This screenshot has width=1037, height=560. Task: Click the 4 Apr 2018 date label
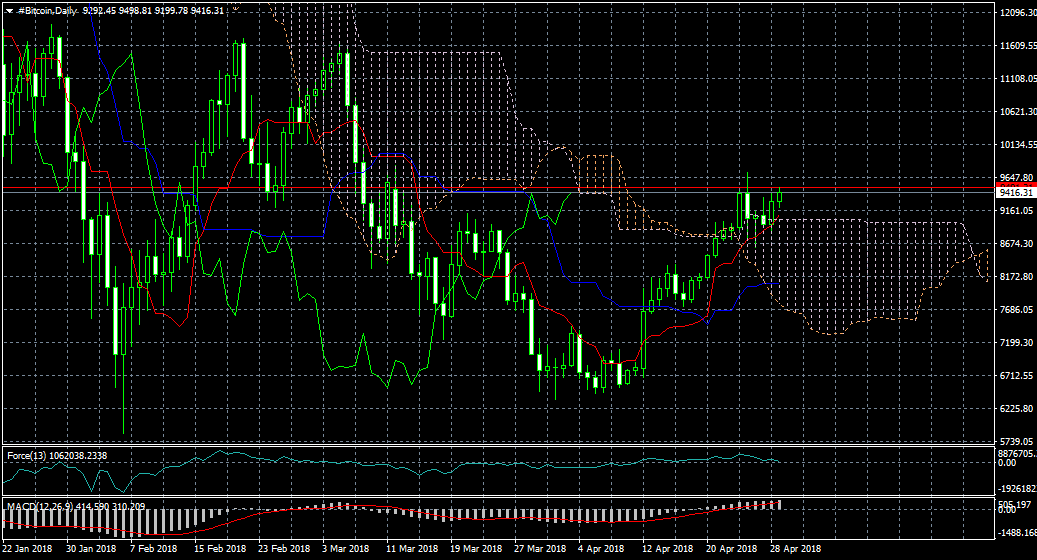pos(601,549)
